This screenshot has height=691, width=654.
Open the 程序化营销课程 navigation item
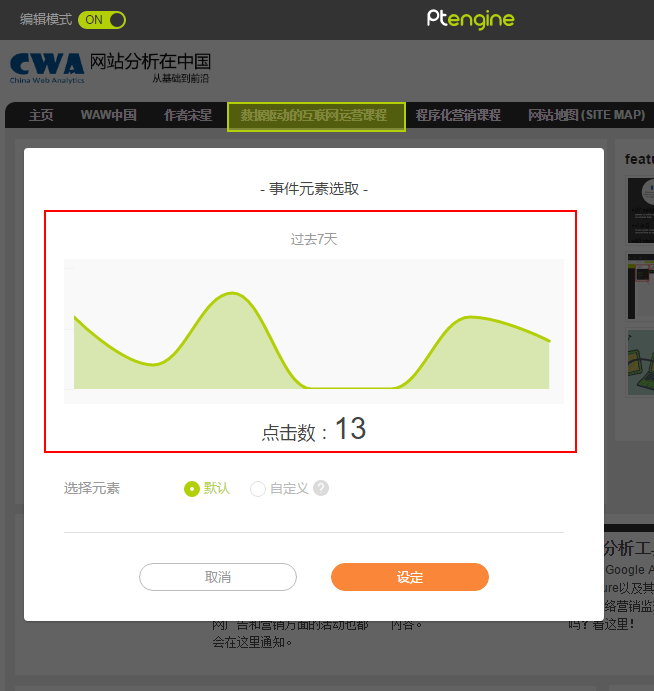458,115
